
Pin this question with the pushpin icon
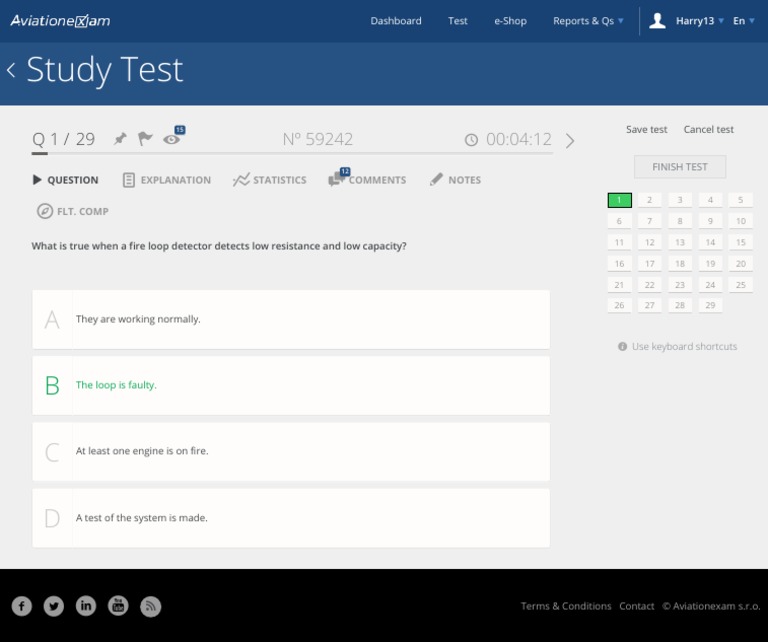120,139
